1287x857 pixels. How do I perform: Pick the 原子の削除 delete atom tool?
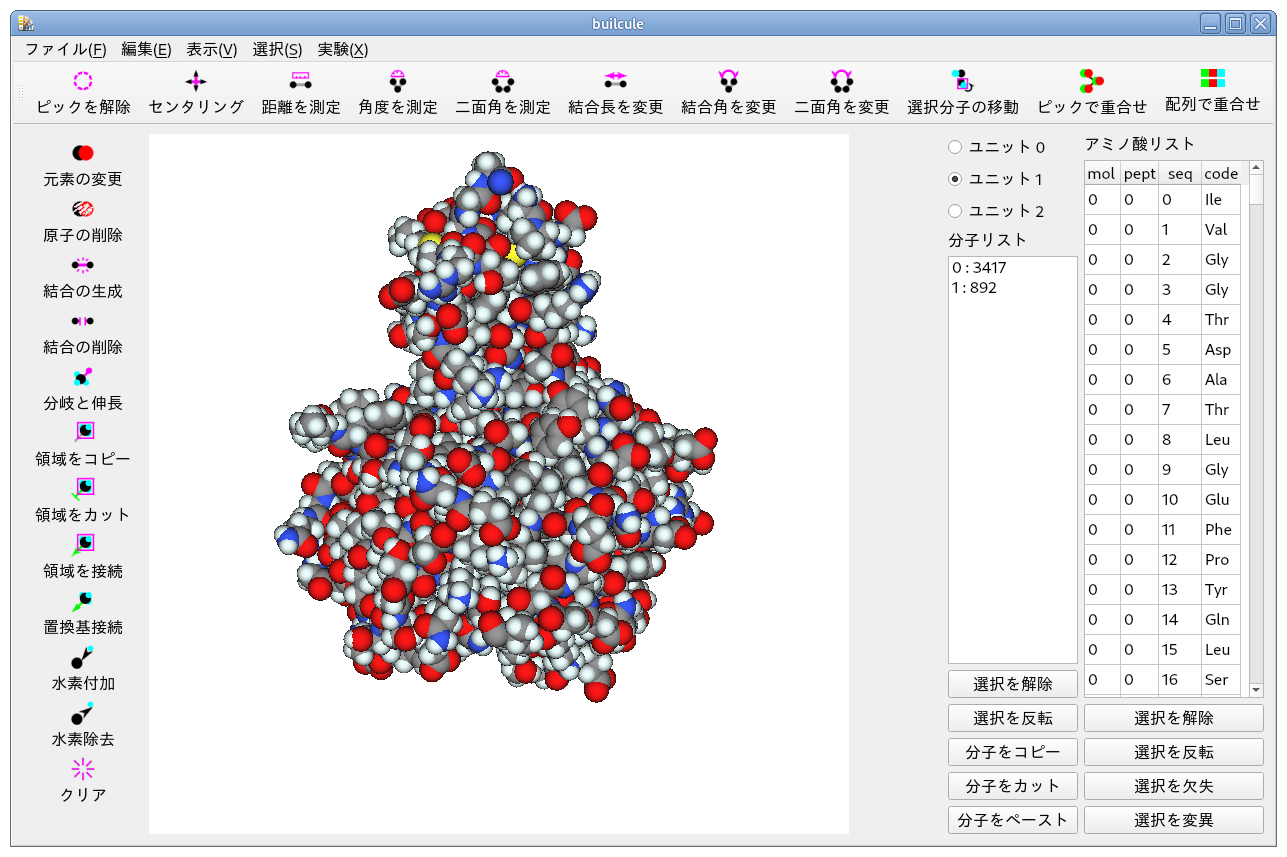coord(83,209)
